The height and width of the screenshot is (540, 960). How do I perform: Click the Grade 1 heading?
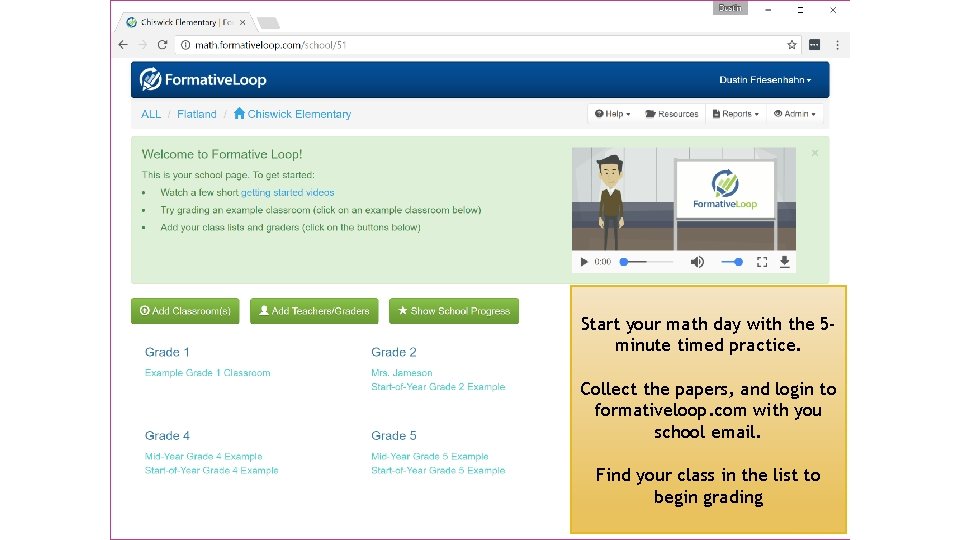(167, 352)
